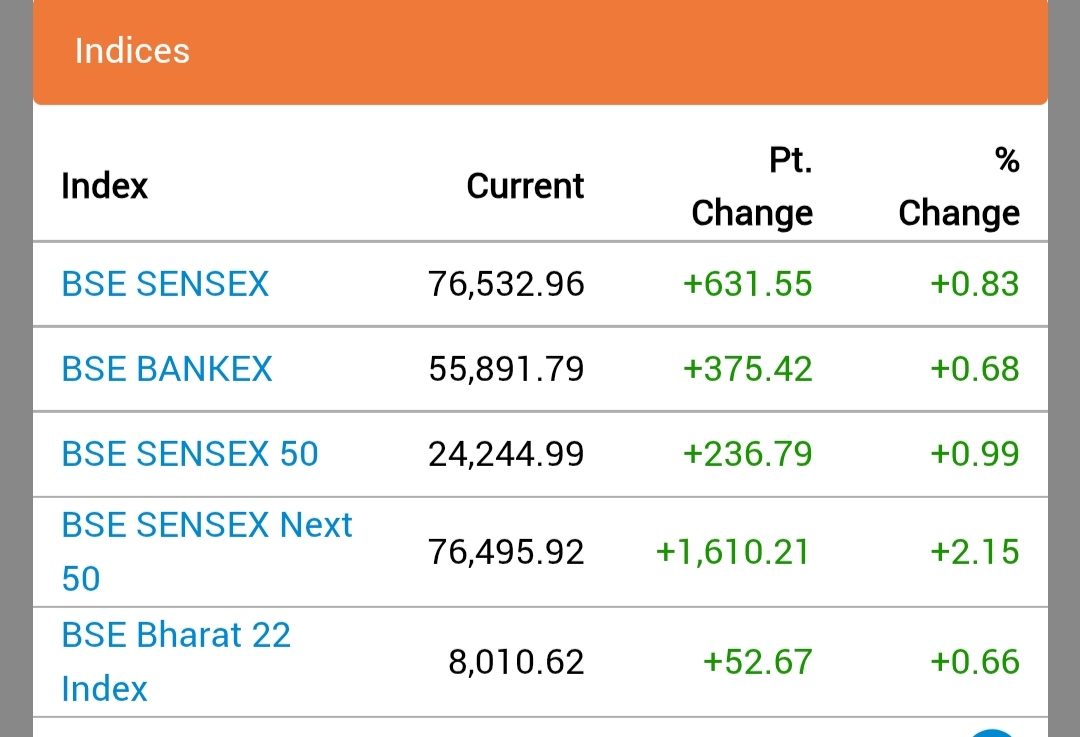
Task: Tap SENSEX Next 50 point change +1,610.21
Action: tap(733, 551)
